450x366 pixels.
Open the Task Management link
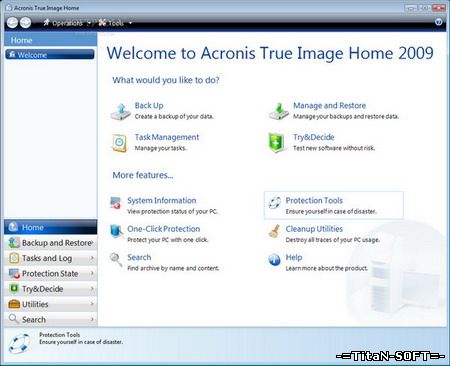(x=167, y=137)
